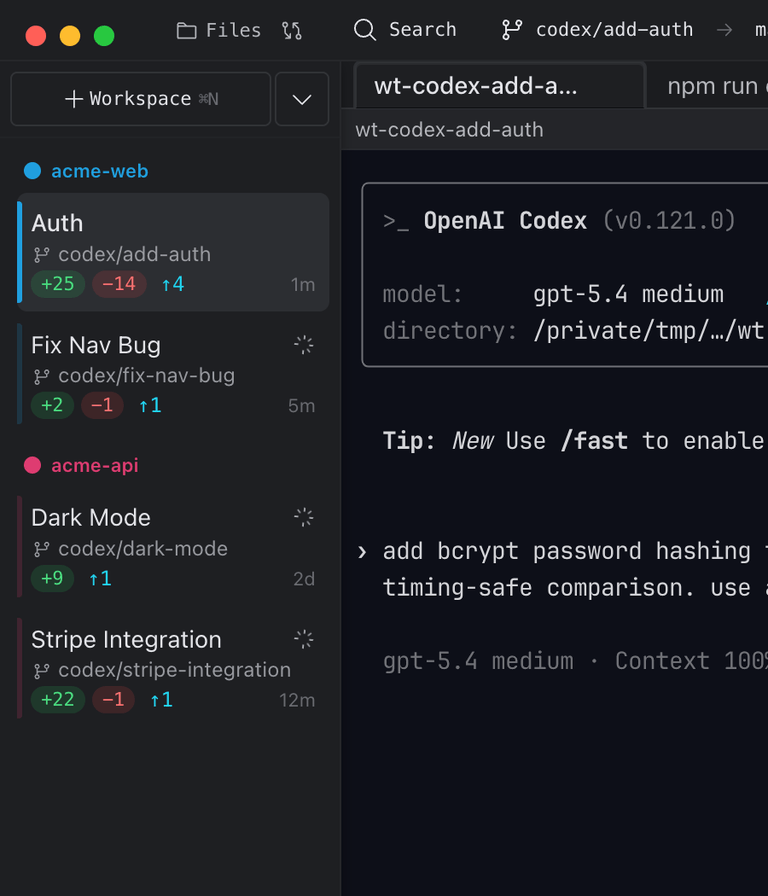Click the pink acme-api color dot

point(33,465)
